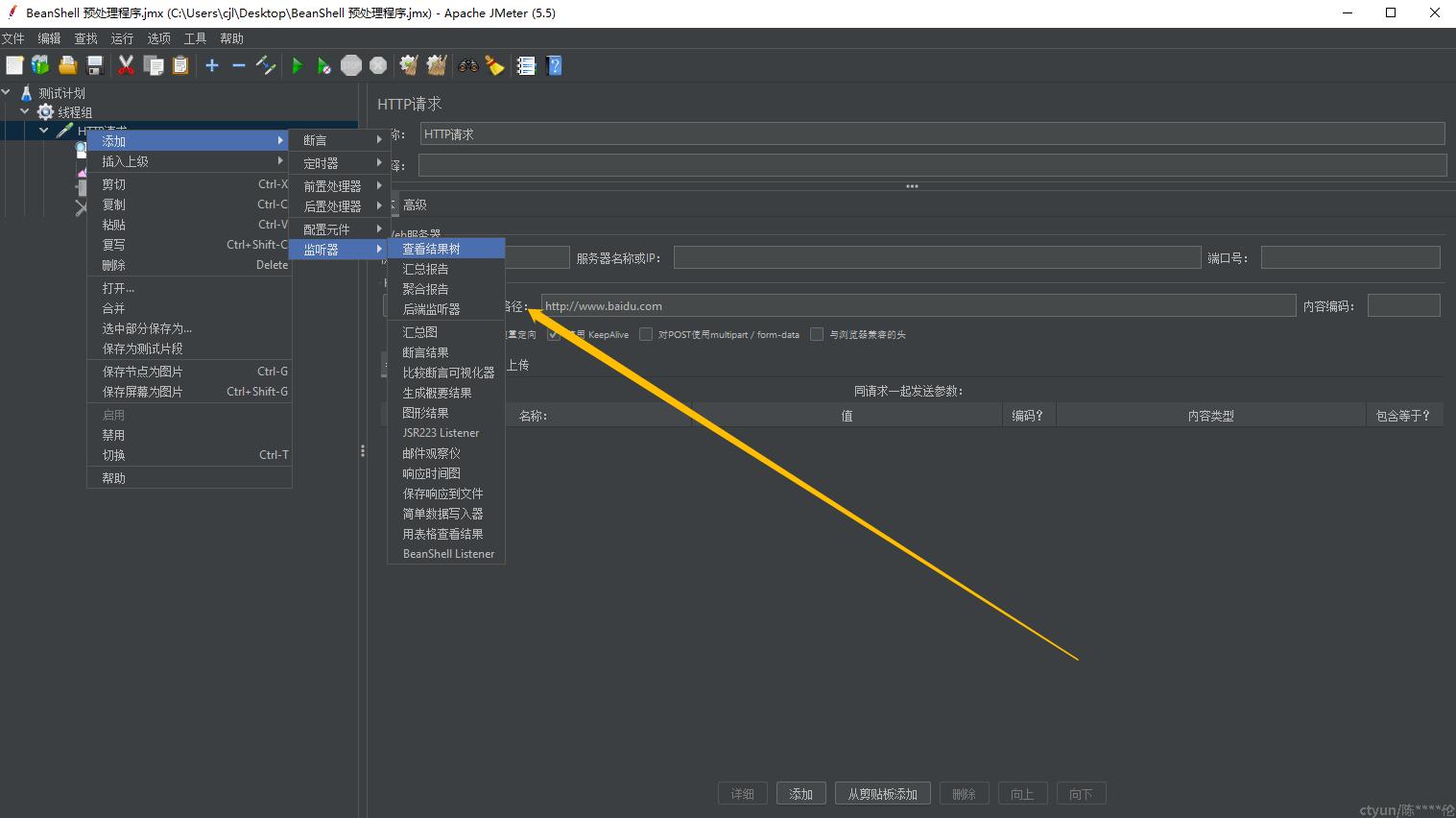The image size is (1456, 818).
Task: Click the name field containing HTTP请求
Action: (932, 134)
